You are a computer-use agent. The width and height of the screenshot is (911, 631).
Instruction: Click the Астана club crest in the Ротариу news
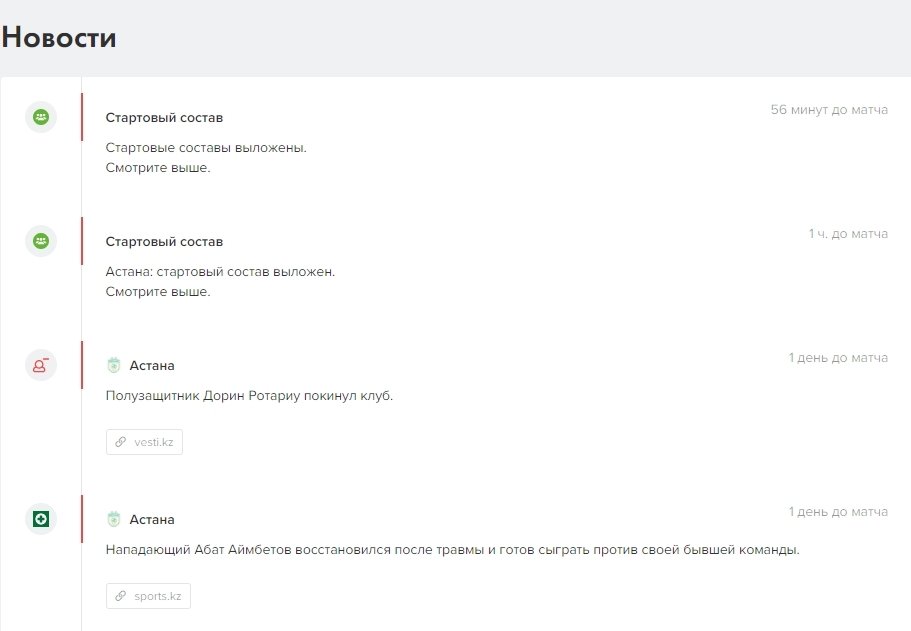(x=114, y=366)
